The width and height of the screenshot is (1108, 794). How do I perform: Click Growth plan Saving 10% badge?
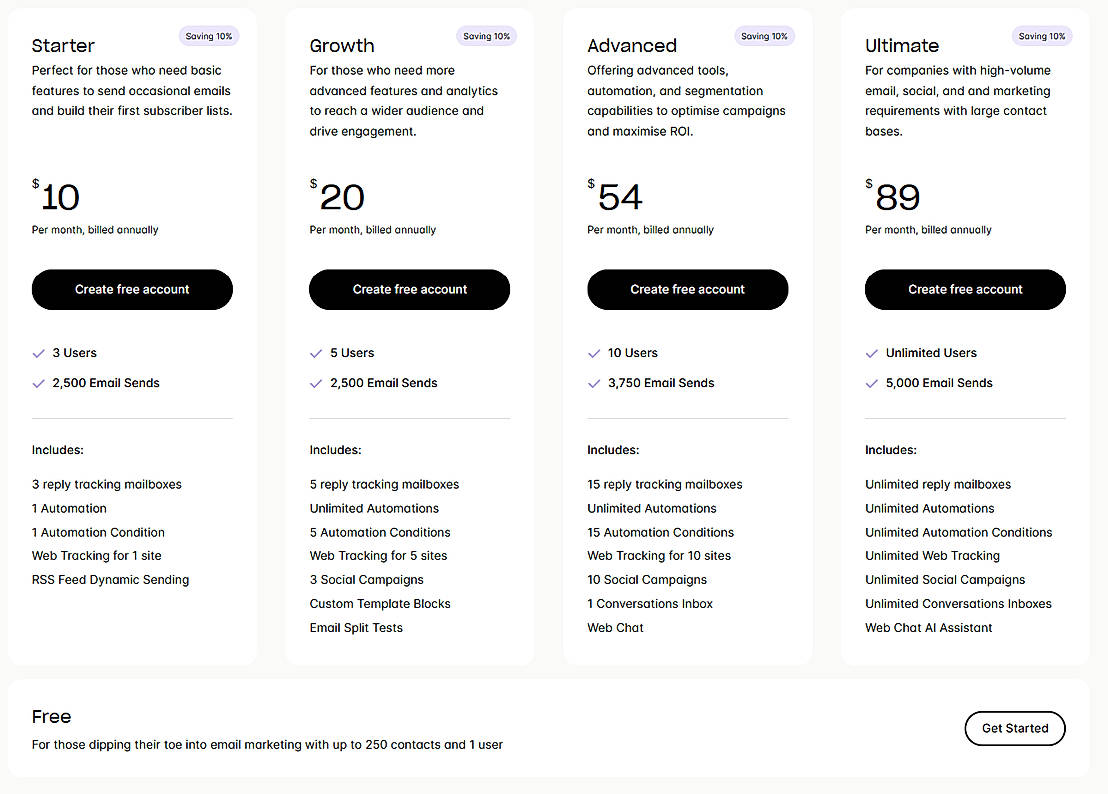[x=486, y=36]
